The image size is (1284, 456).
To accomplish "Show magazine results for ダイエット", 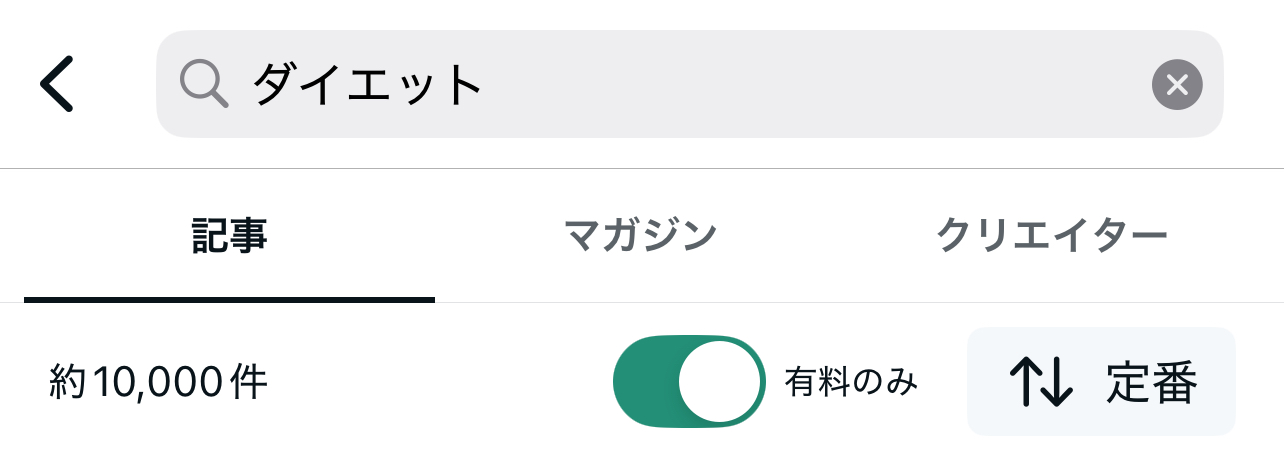I will click(x=641, y=236).
